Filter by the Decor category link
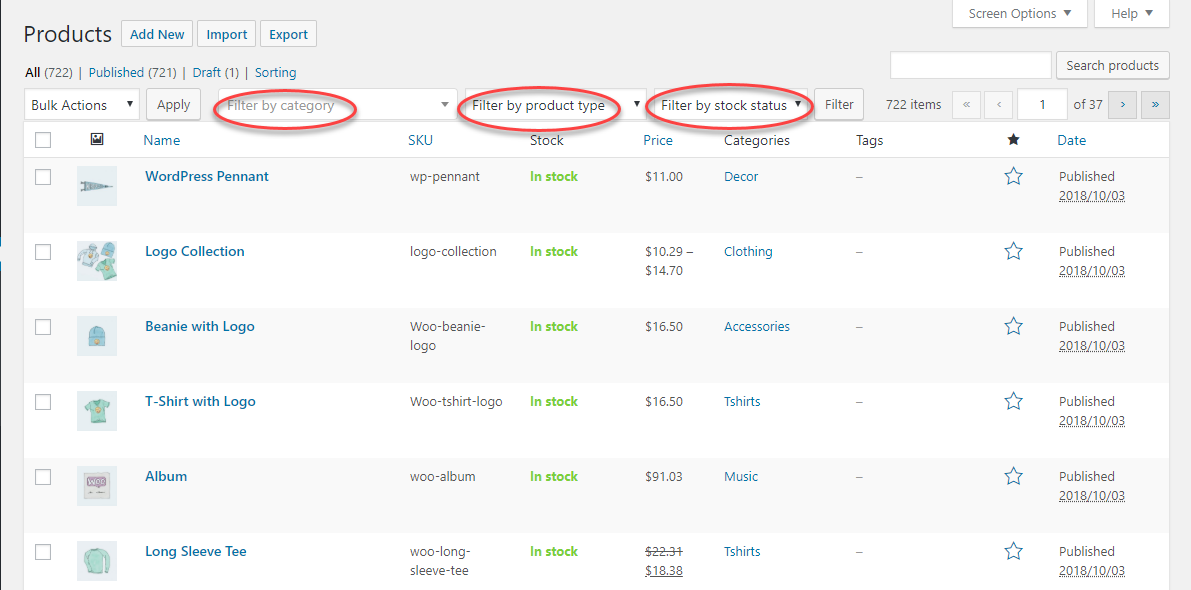Viewport: 1191px width, 590px height. pos(741,176)
